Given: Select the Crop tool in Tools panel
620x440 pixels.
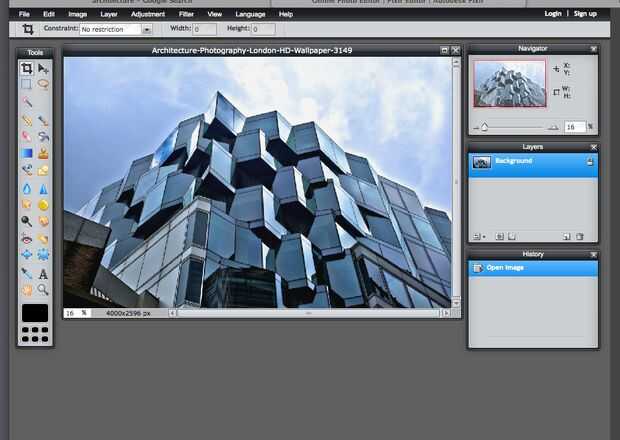Looking at the screenshot, I should tap(26, 68).
